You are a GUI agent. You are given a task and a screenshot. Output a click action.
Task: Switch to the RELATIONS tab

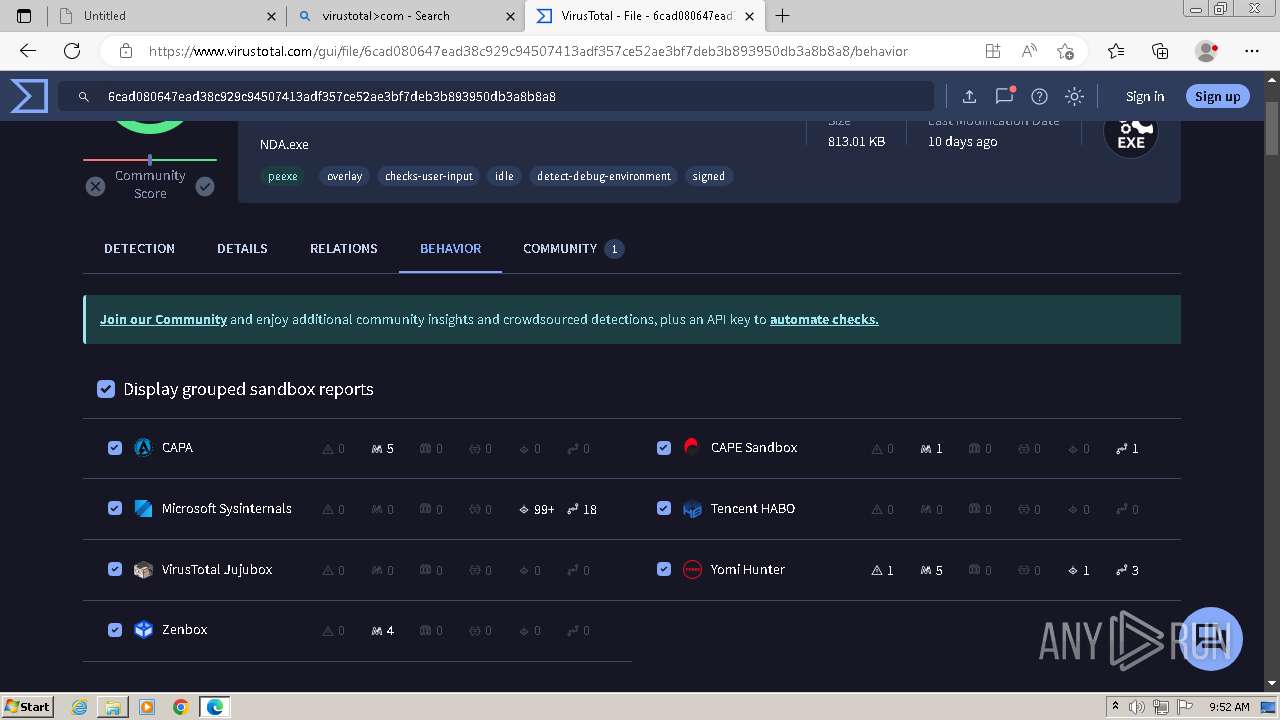point(344,248)
